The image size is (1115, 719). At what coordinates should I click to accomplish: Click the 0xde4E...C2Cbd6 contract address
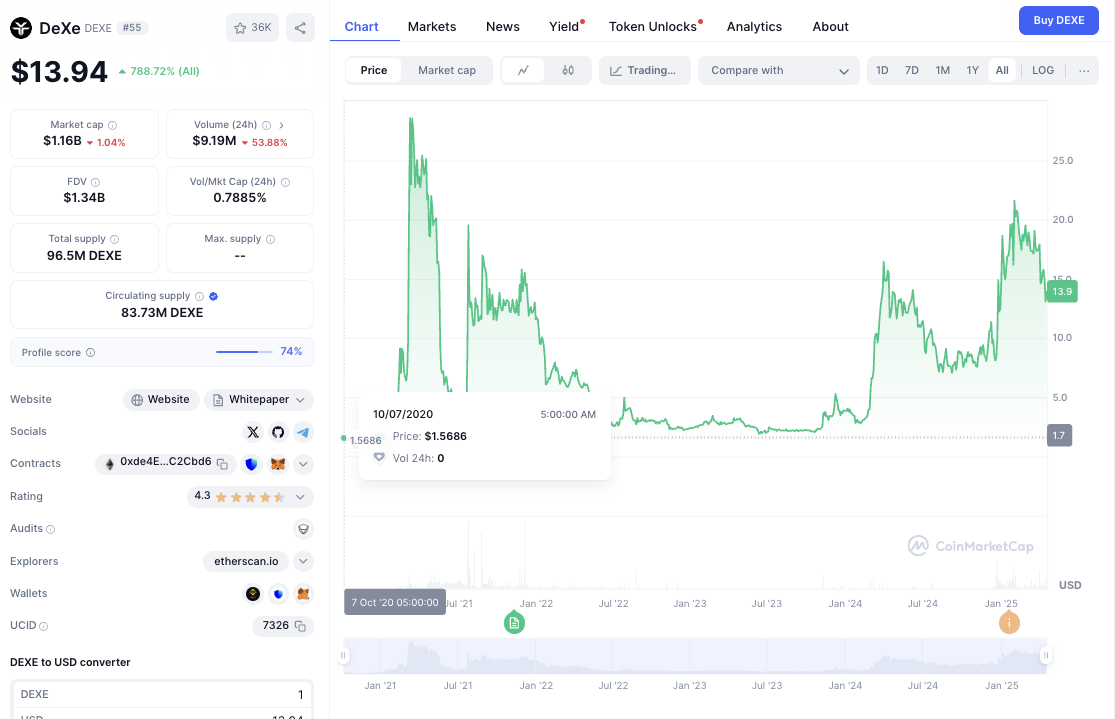[166, 462]
